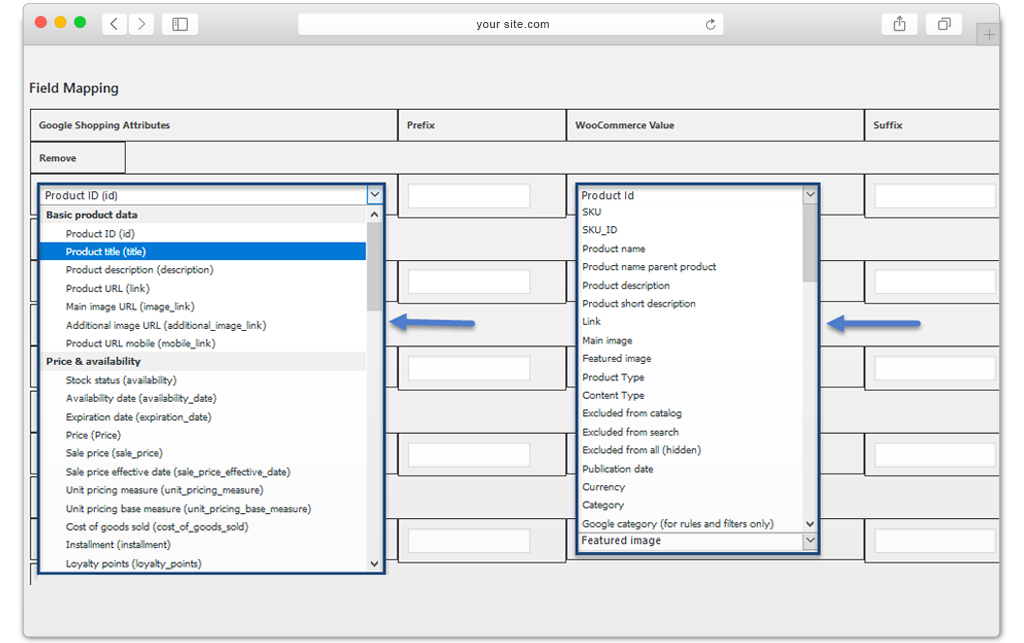1024x643 pixels.
Task: Choose Availability date (availability_date) option
Action: coord(141,398)
